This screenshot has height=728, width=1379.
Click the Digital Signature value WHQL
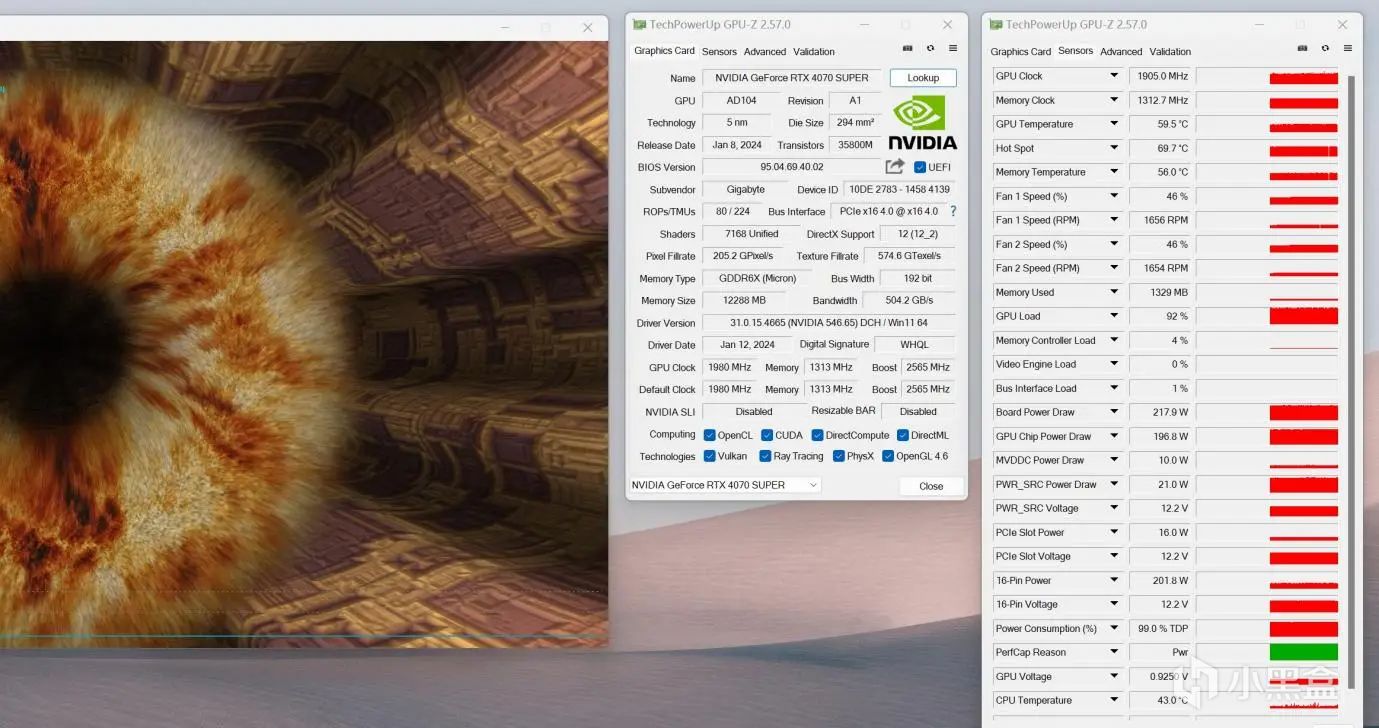(914, 345)
